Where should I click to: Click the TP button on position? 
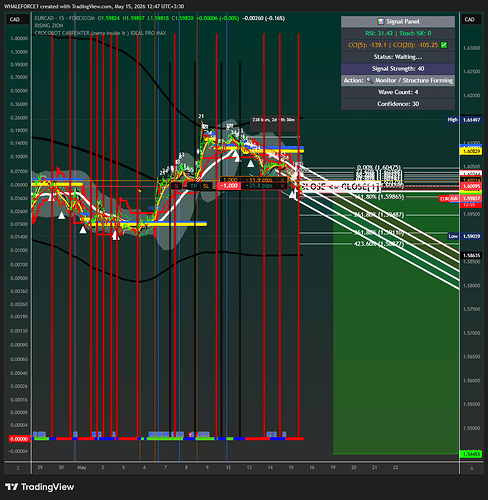194,186
